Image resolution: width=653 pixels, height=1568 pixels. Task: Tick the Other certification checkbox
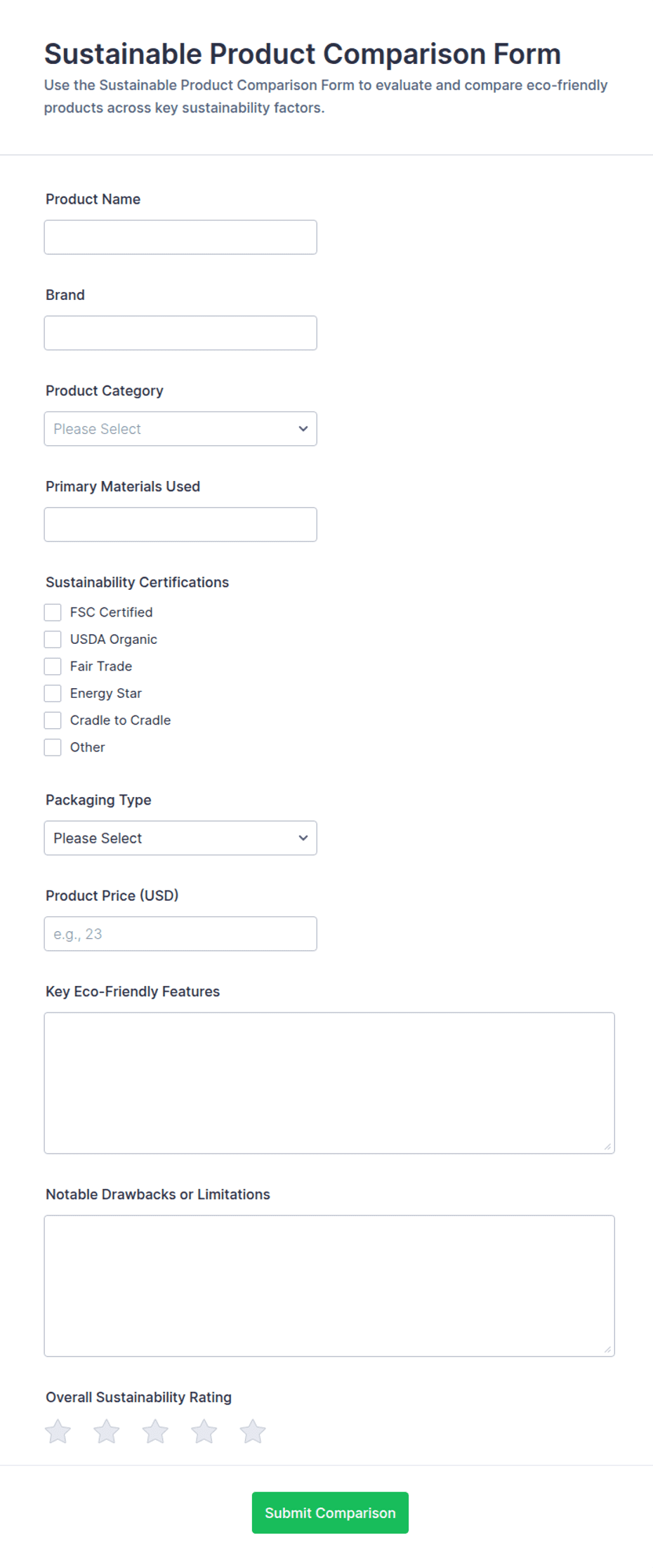(53, 747)
